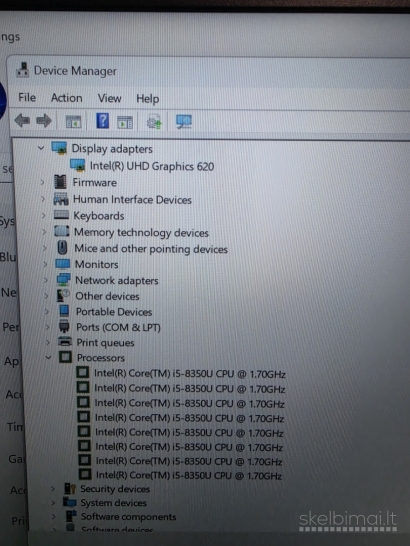Click the Print queues printer icon
Image resolution: width=410 pixels, height=546 pixels.
pyautogui.click(x=65, y=341)
